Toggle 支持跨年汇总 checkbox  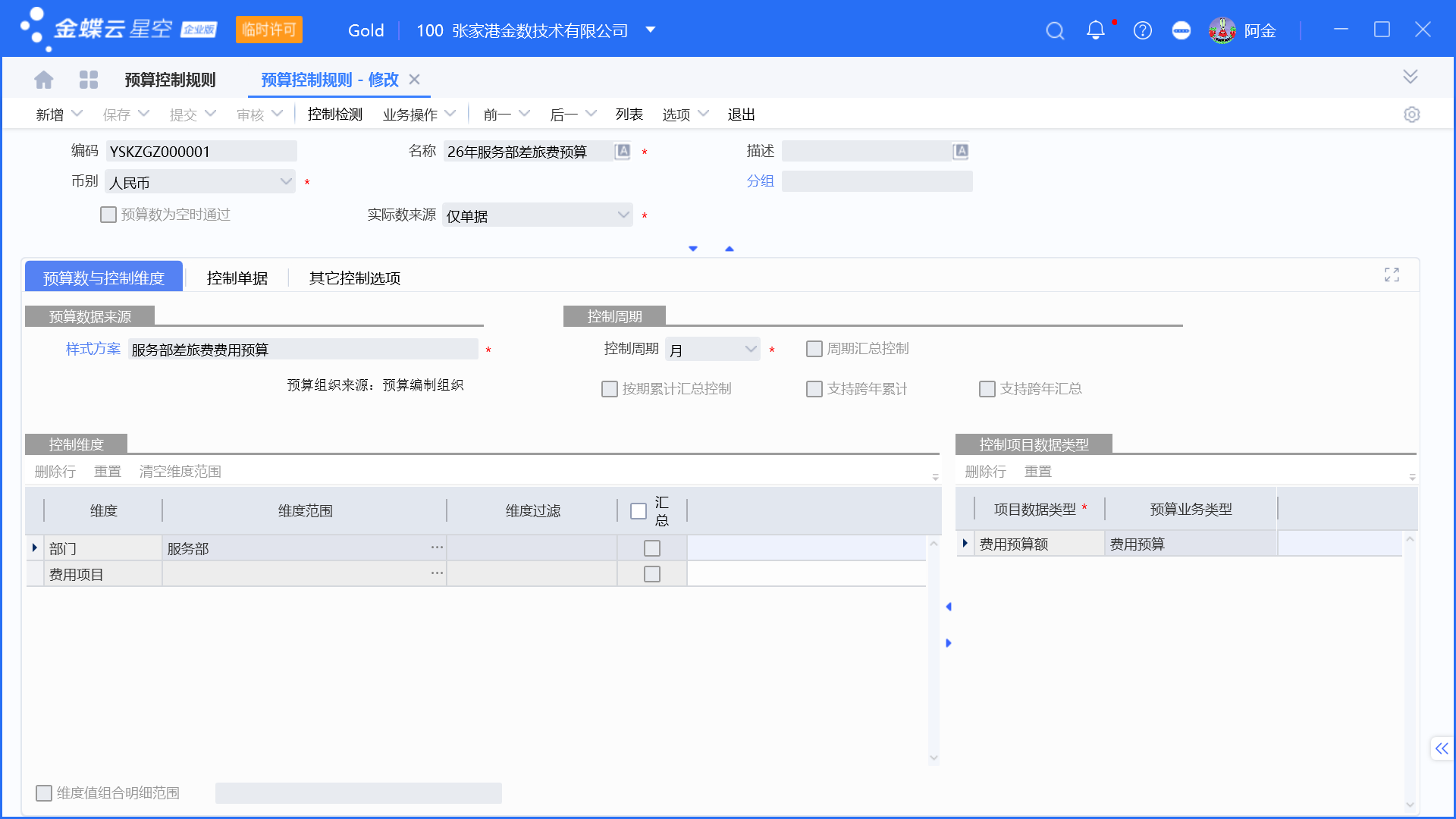tap(987, 389)
